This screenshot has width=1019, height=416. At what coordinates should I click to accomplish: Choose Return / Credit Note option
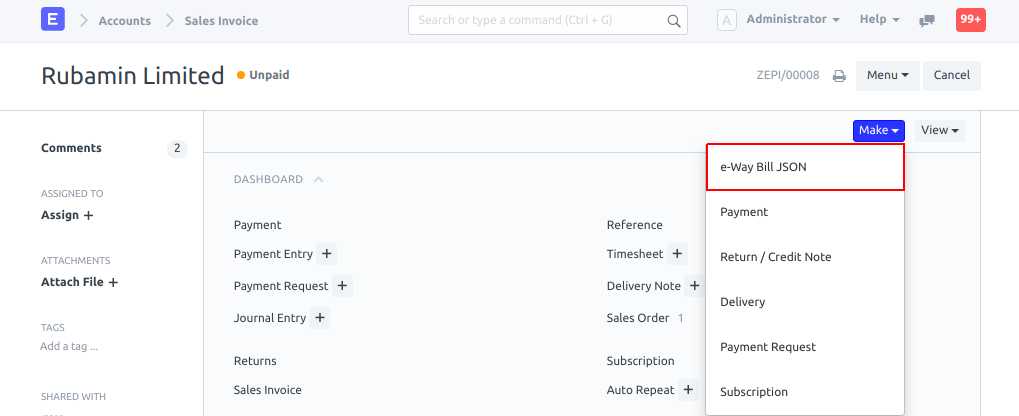tap(776, 257)
